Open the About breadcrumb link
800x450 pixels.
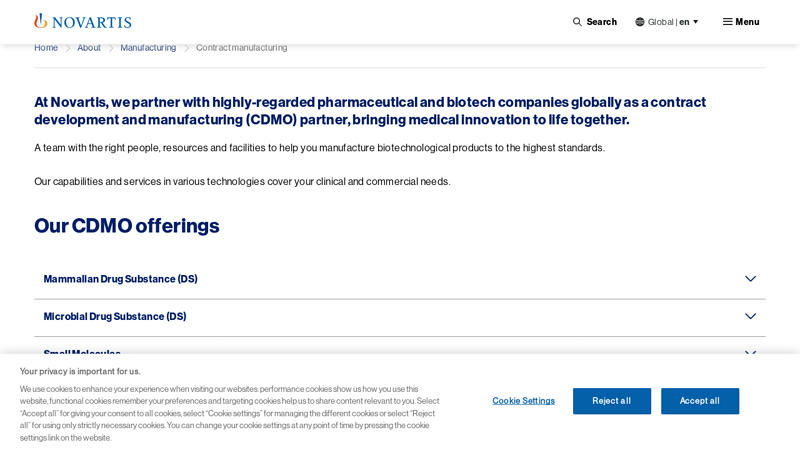[x=89, y=48]
